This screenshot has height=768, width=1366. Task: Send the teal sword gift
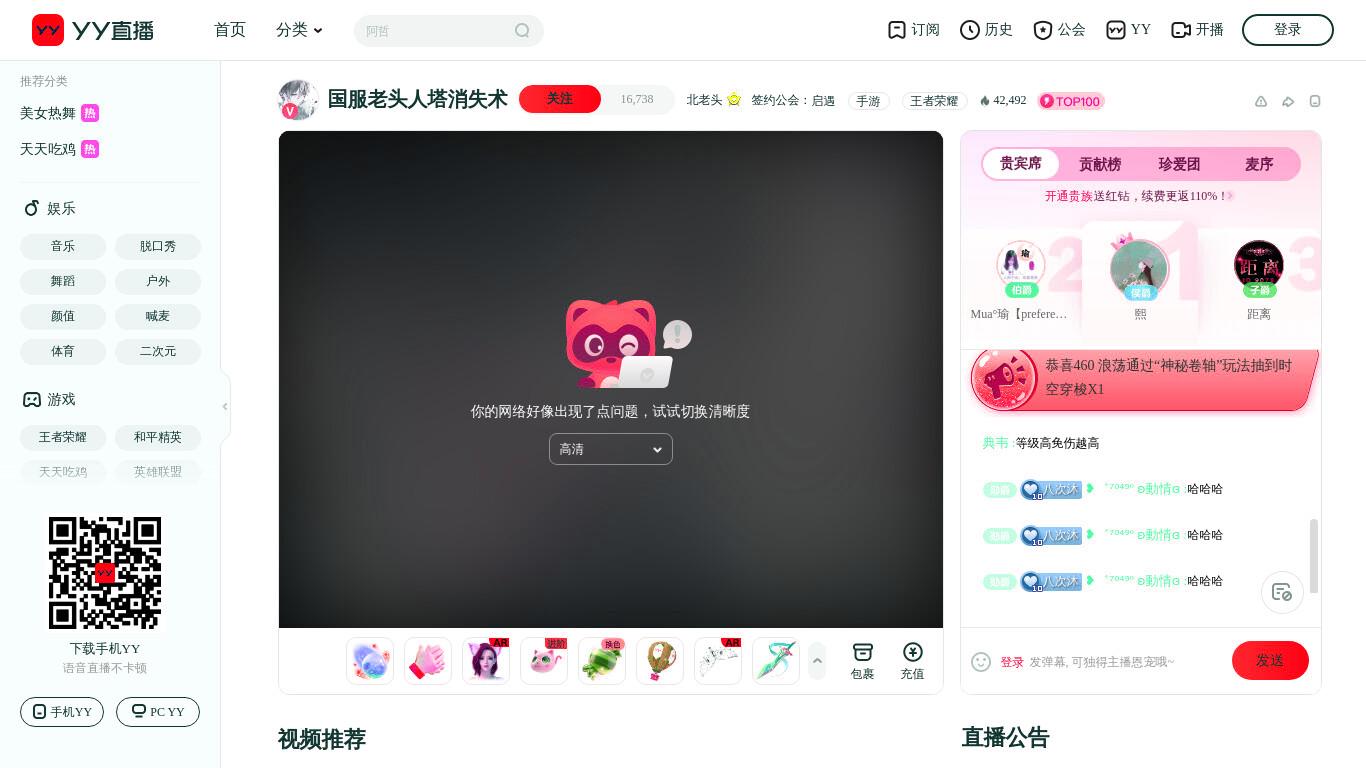[776, 661]
